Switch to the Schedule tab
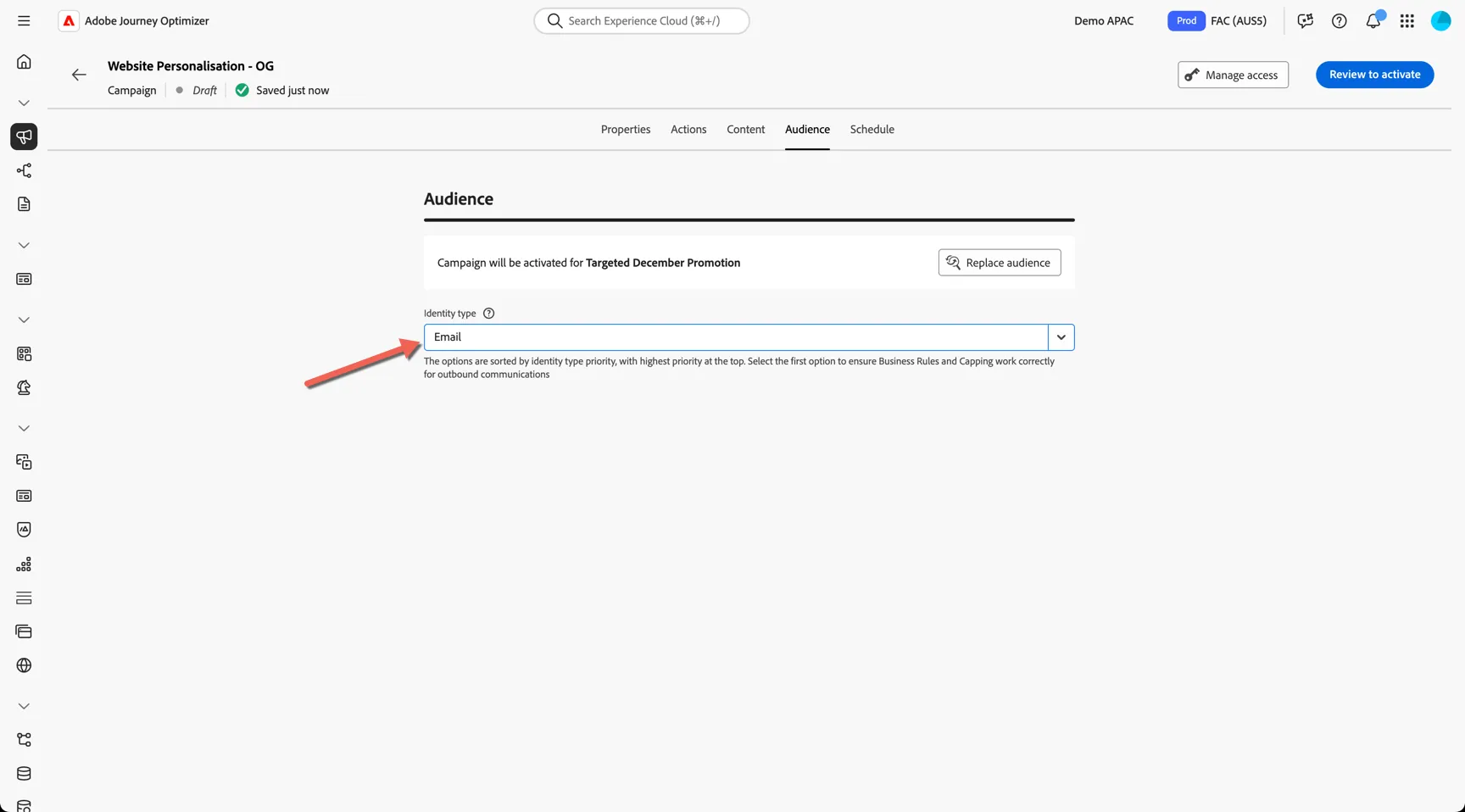 (872, 130)
